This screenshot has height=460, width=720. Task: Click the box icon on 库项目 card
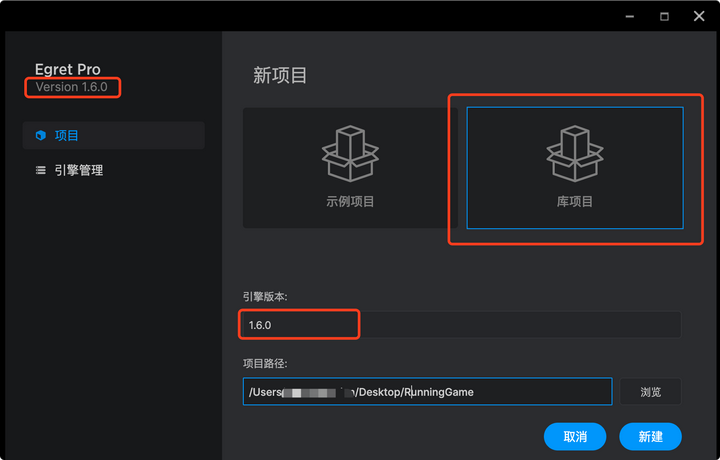coord(575,153)
